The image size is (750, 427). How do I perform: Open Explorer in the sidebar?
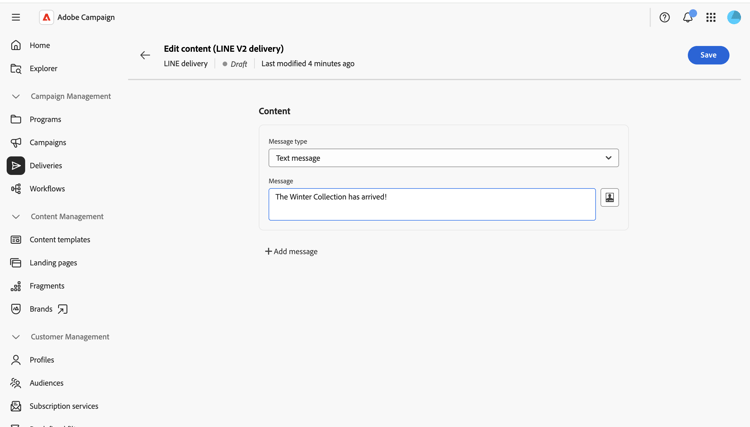tap(44, 68)
